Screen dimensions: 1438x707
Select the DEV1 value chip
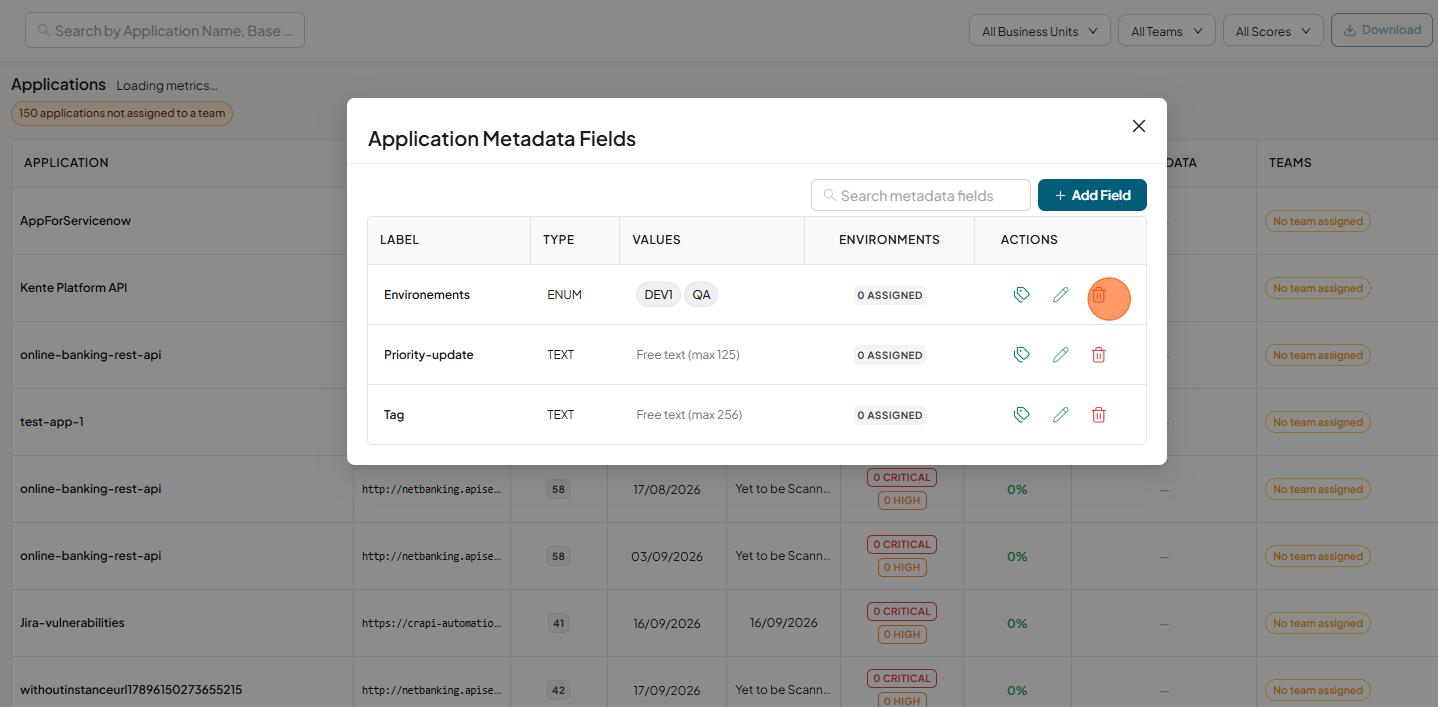tap(658, 295)
